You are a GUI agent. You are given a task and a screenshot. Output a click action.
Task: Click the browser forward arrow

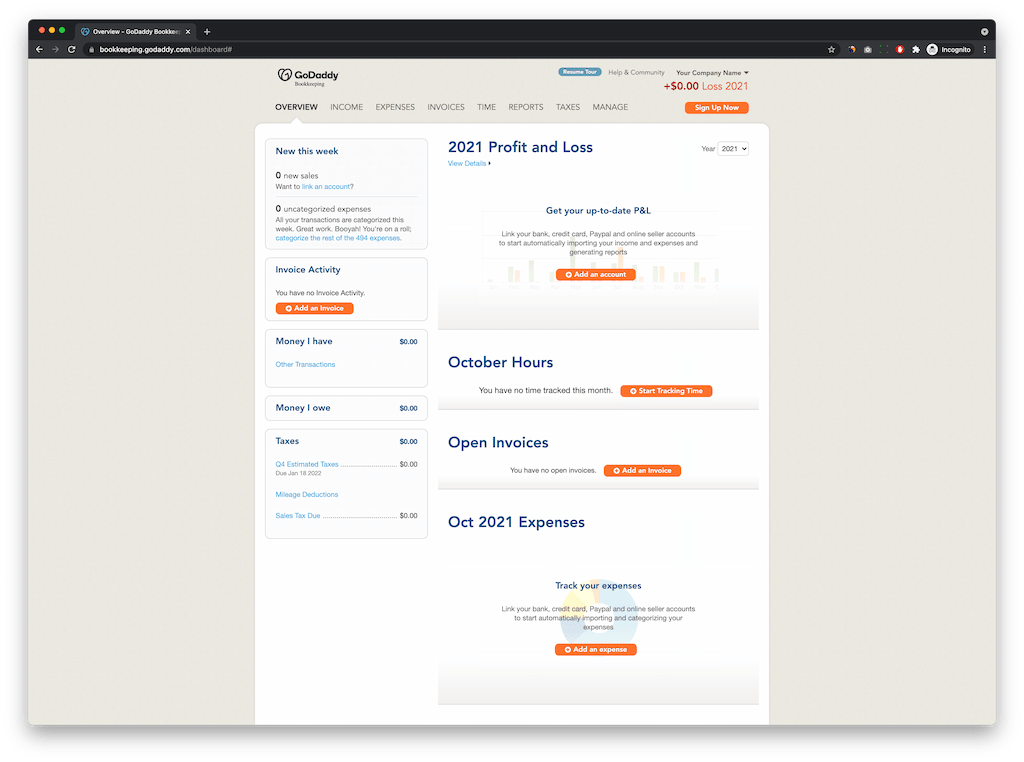click(x=56, y=50)
